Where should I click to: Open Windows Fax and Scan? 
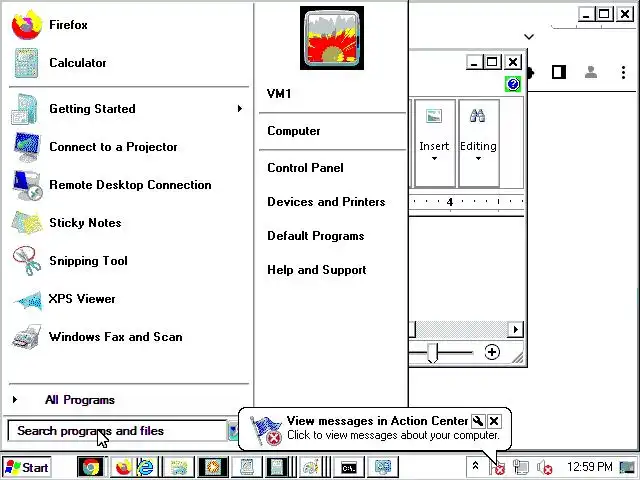point(129,337)
